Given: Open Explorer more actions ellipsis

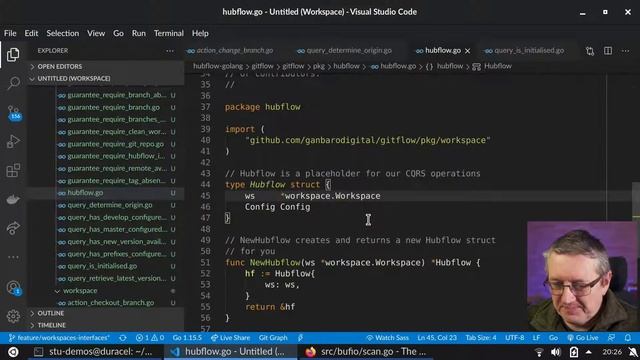Looking at the screenshot, I should pos(170,51).
